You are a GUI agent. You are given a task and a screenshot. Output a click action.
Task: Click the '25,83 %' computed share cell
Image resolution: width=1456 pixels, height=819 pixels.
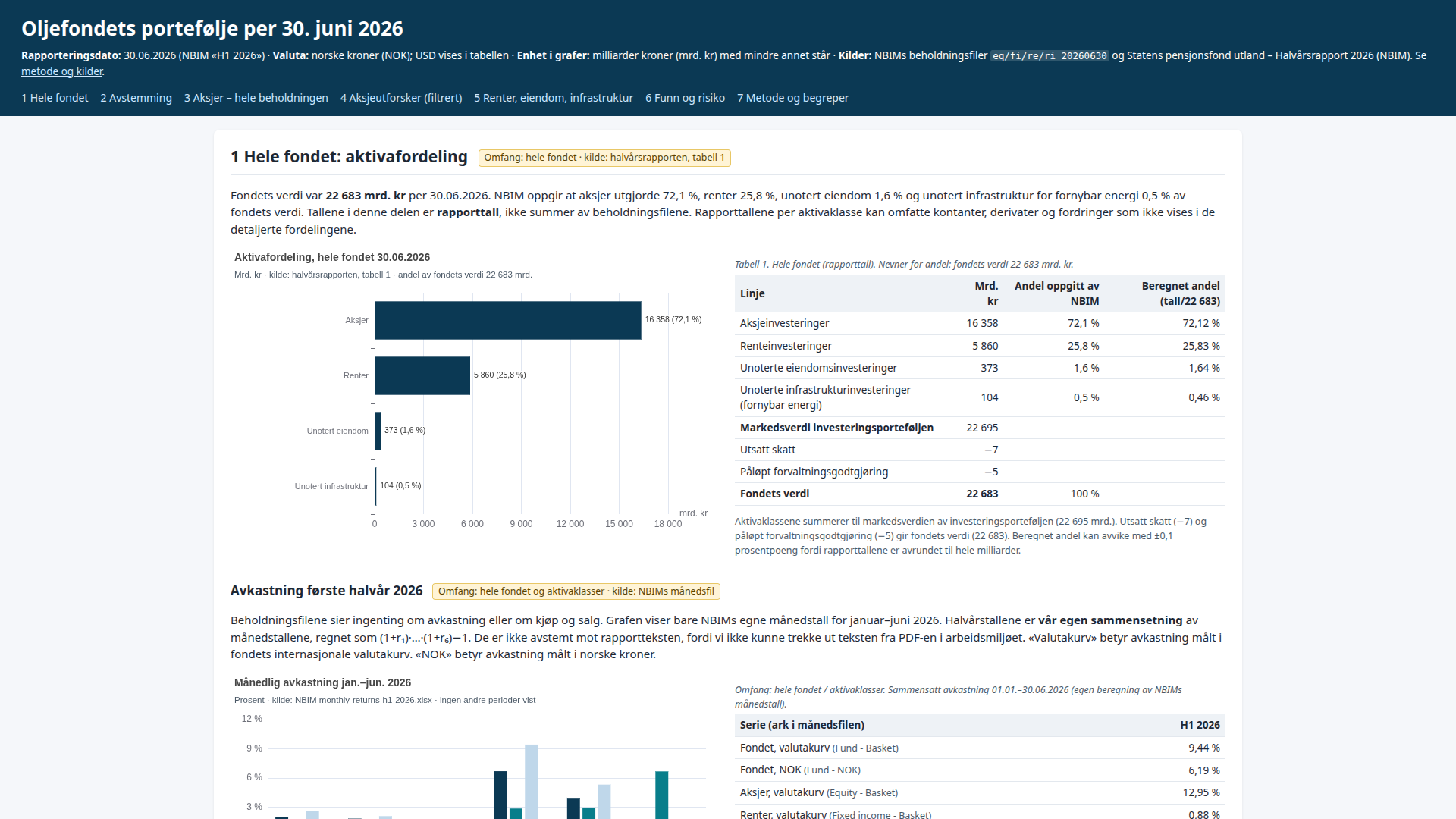1201,346
